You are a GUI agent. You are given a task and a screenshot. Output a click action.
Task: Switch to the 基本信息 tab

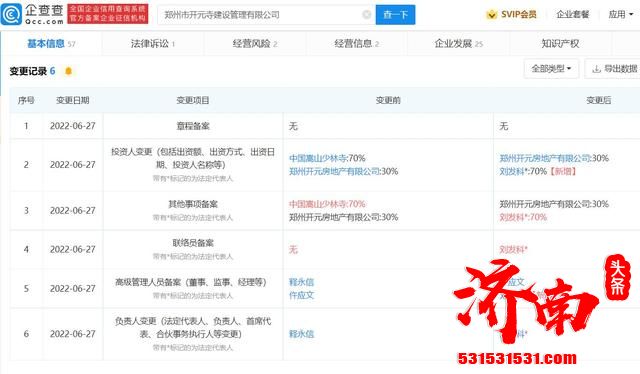tap(51, 43)
